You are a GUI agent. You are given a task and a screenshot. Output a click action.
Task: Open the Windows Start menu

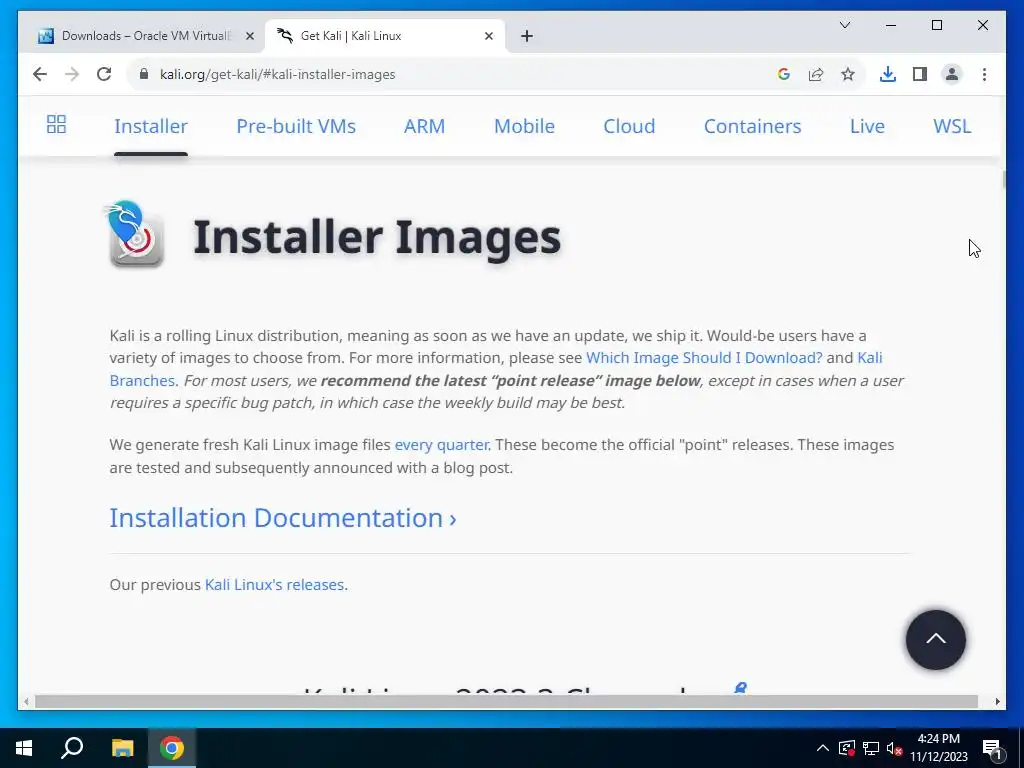tap(24, 748)
